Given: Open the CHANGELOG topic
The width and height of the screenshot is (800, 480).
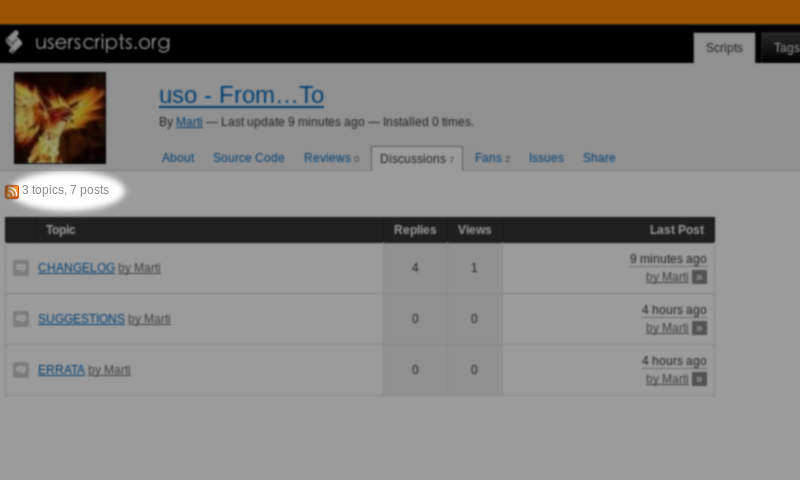Looking at the screenshot, I should tap(76, 268).
